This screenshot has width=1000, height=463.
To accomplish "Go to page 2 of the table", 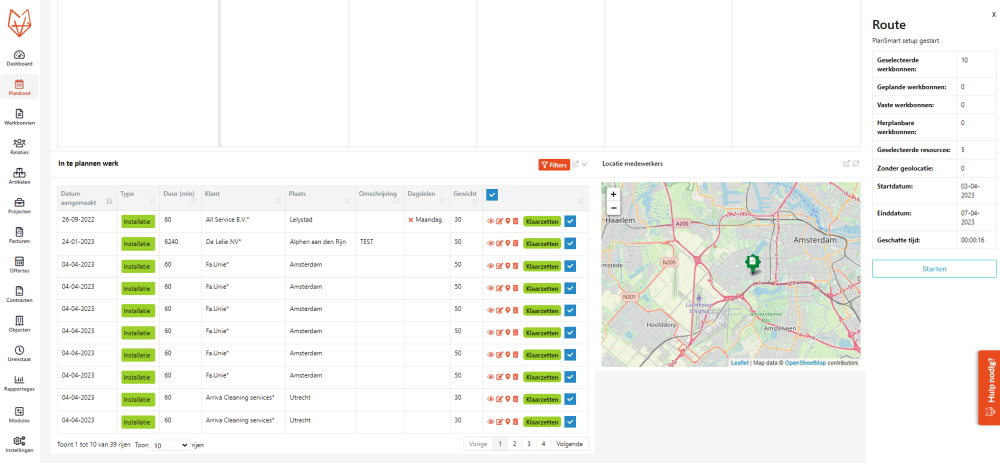I will pos(514,443).
